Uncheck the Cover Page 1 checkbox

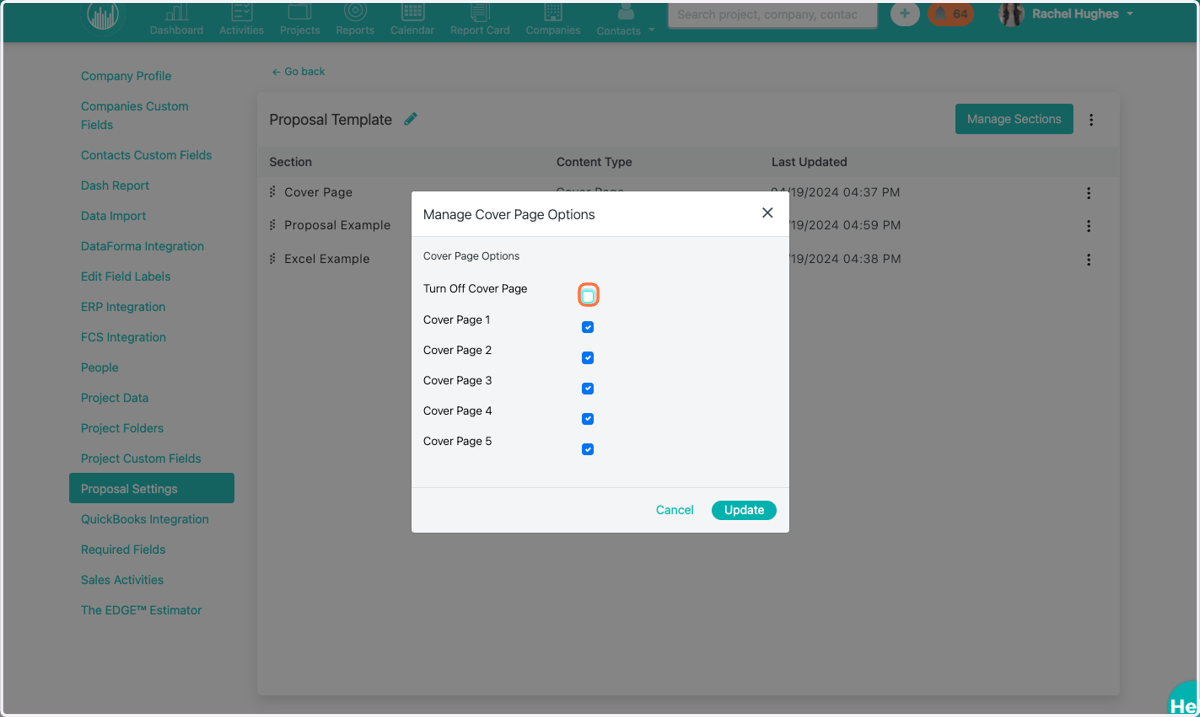pyautogui.click(x=588, y=327)
